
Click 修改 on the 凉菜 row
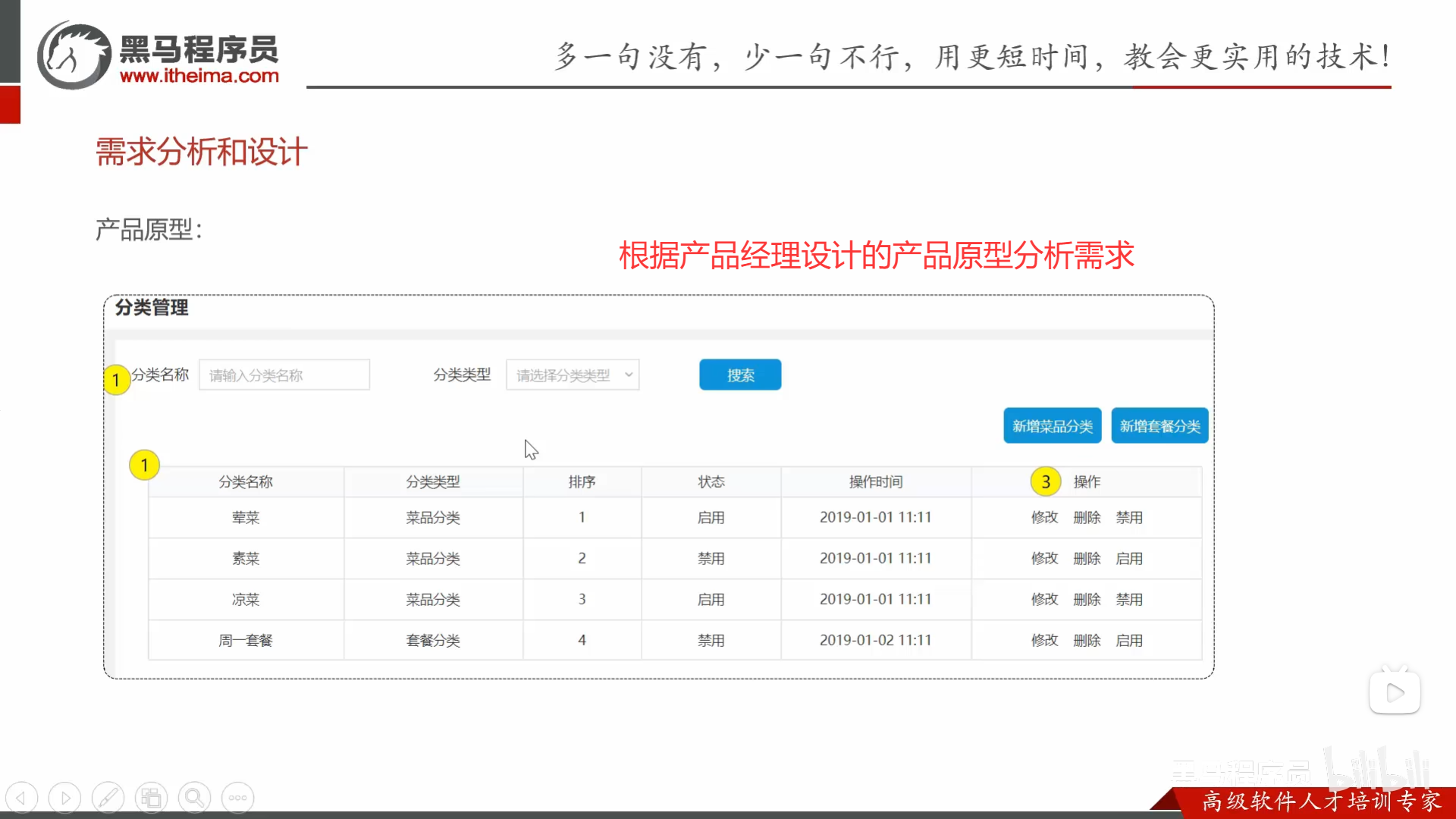[1044, 599]
